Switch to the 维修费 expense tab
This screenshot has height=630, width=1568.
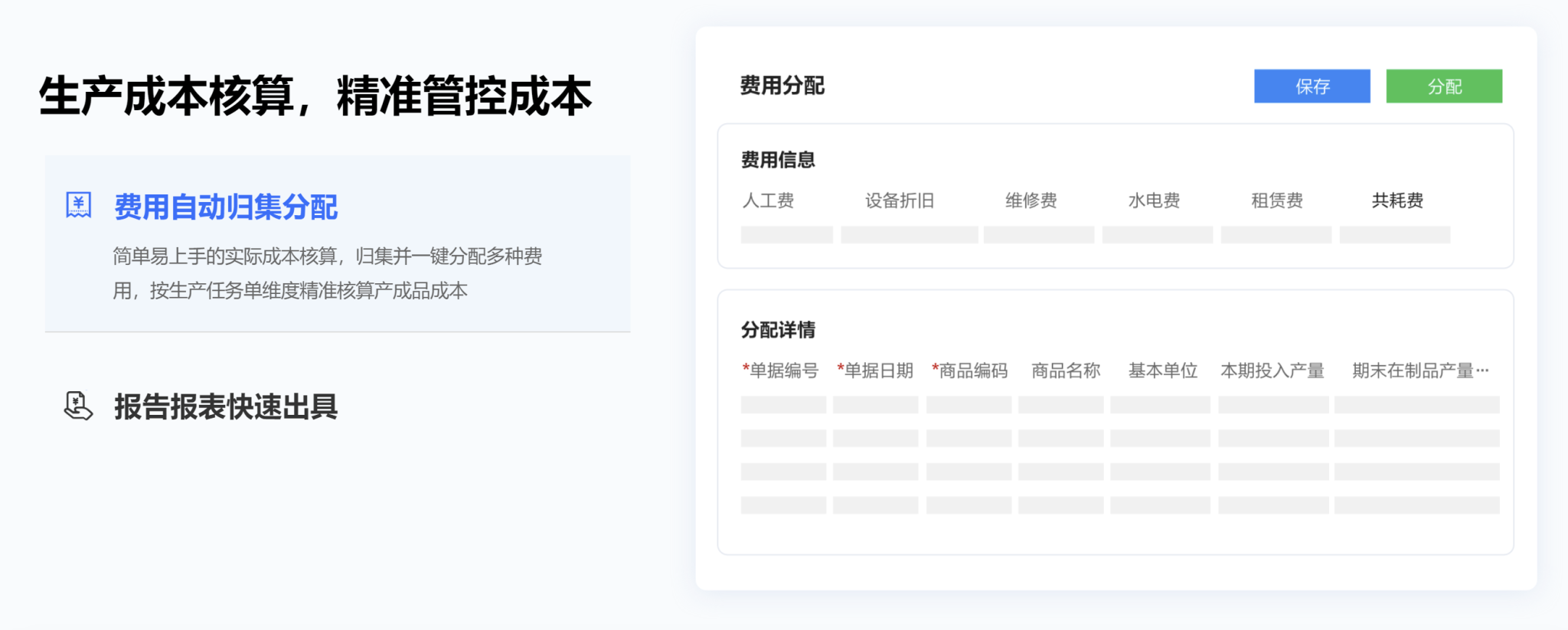1031,201
